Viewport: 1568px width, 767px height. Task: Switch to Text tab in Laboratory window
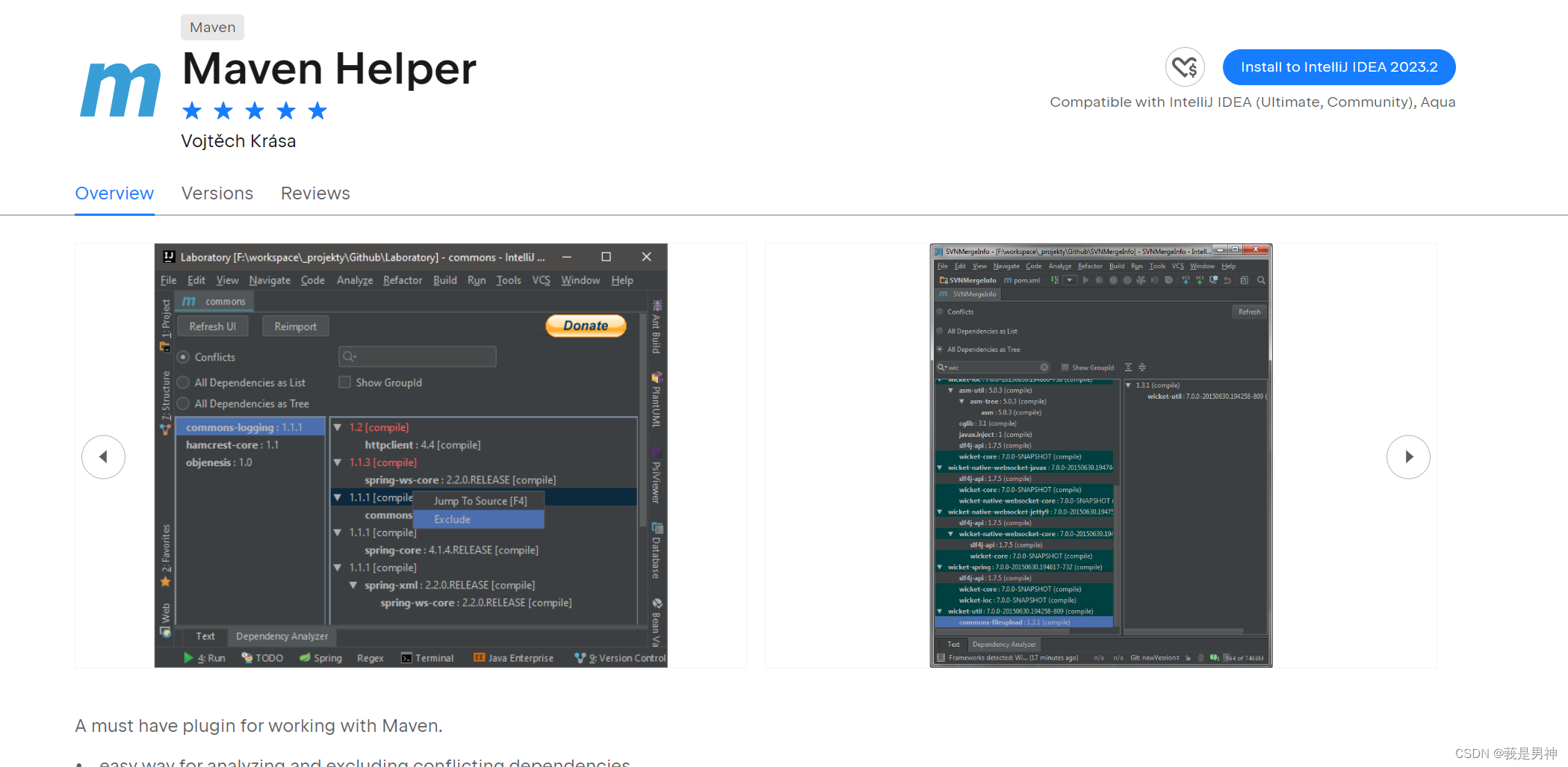[205, 636]
